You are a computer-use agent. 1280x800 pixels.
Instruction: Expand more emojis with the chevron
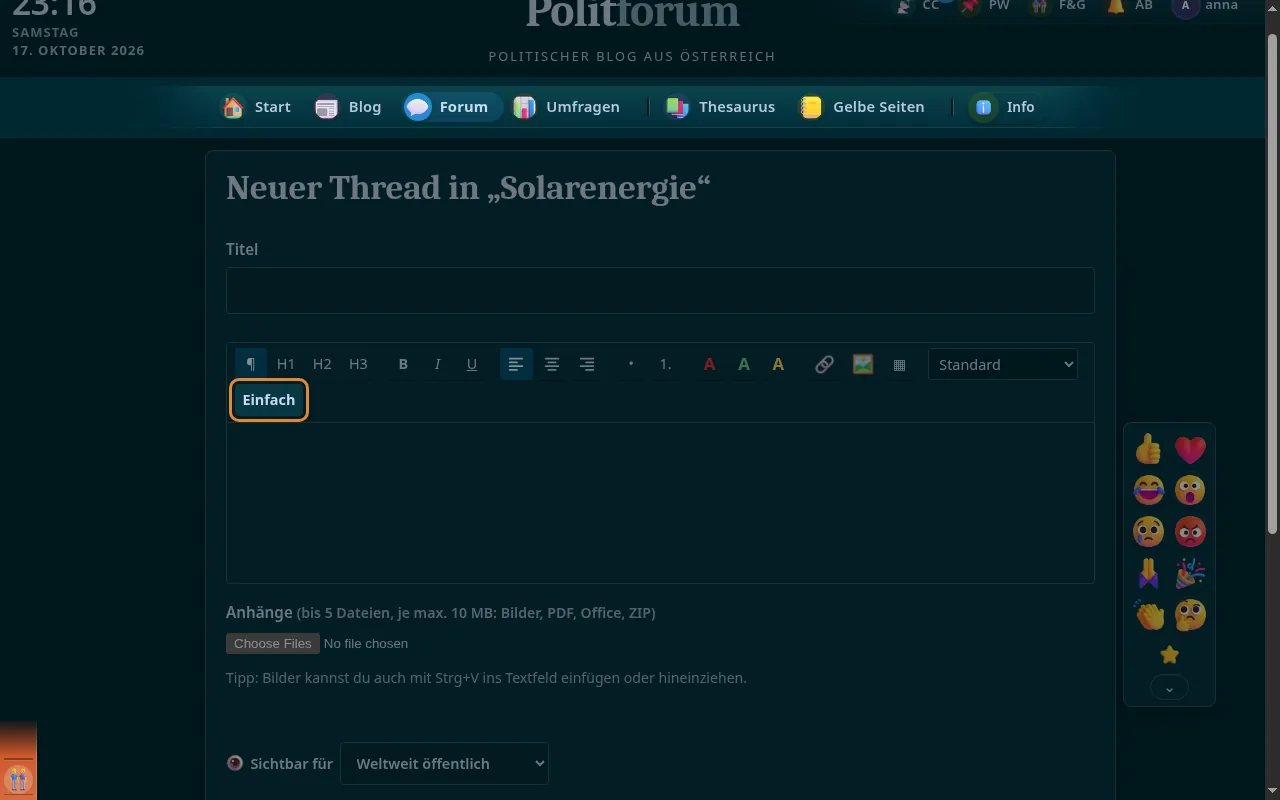coord(1169,688)
